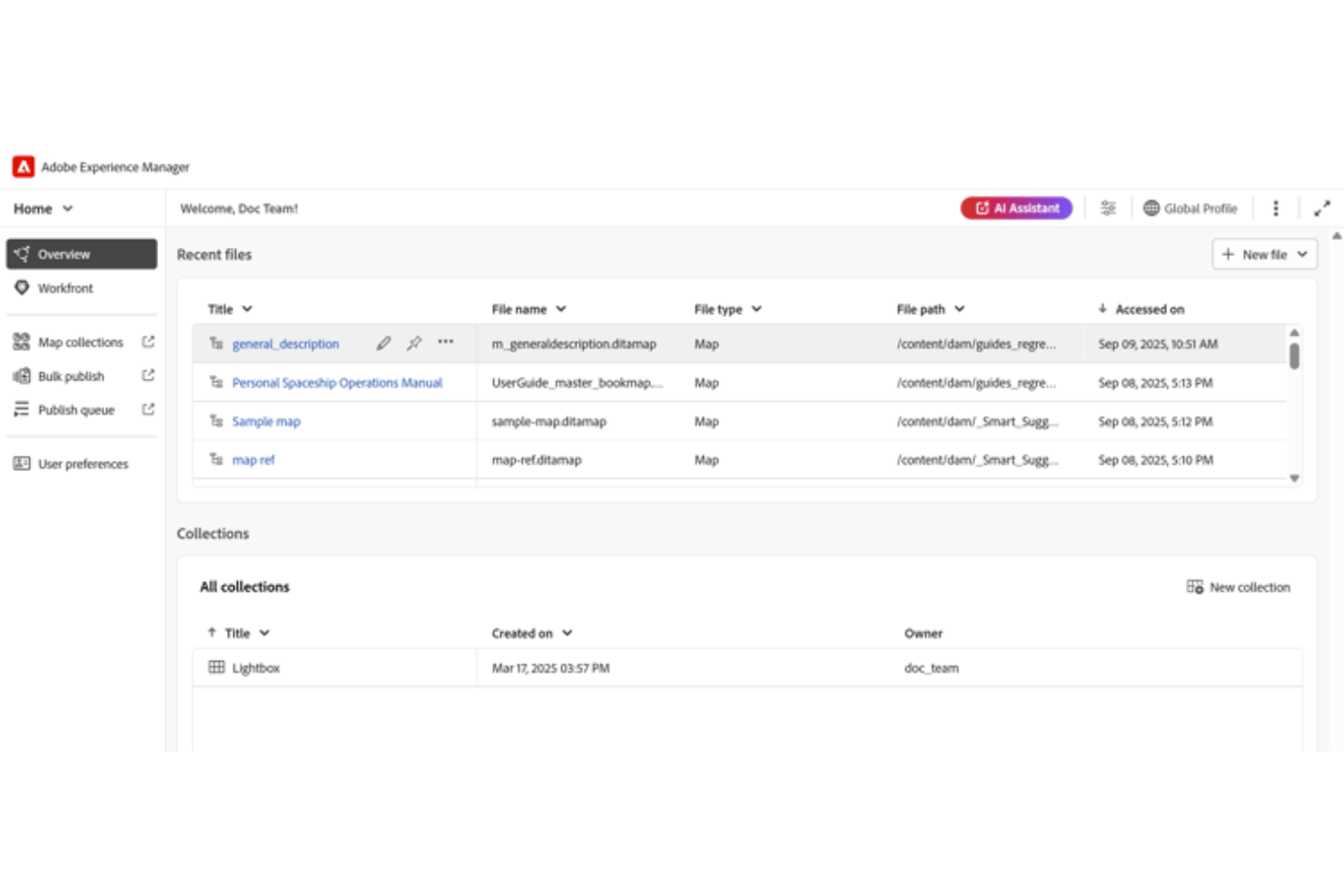Screen dimensions: 1344x896
Task: Open general_description map link
Action: click(x=285, y=344)
